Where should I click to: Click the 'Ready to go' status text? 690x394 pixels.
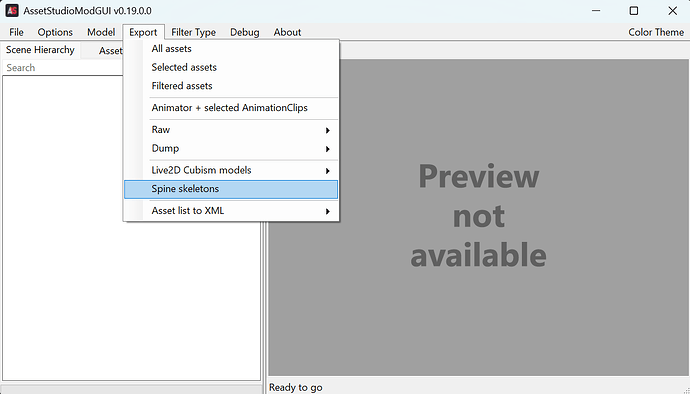(296, 387)
